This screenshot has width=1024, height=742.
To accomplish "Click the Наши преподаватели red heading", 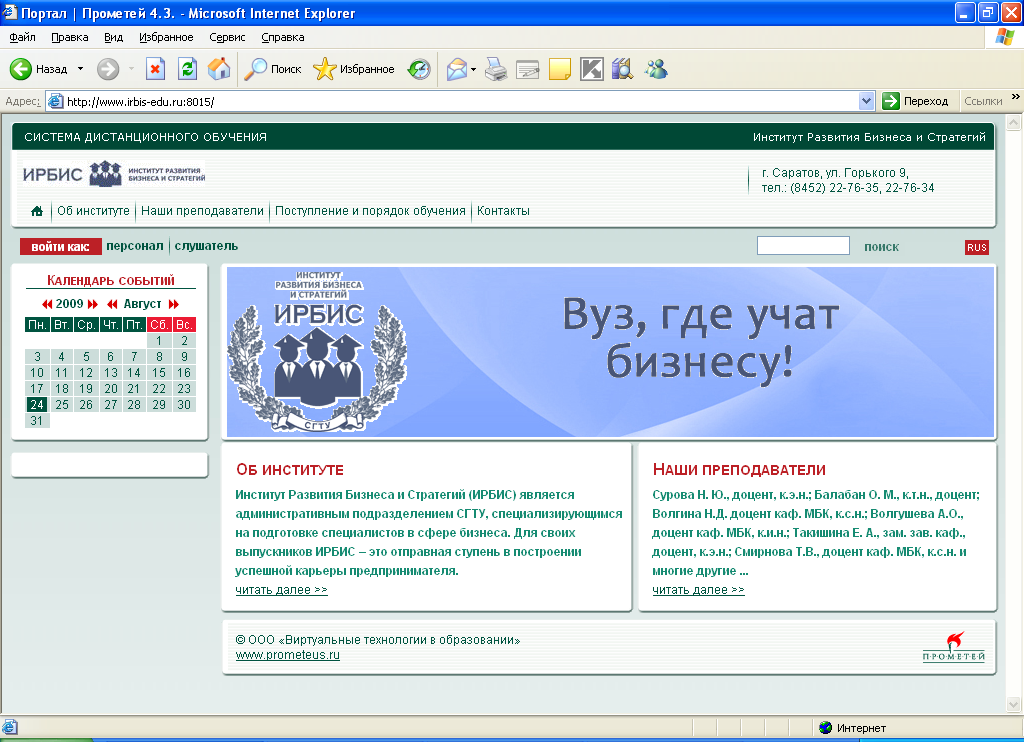I will [739, 470].
